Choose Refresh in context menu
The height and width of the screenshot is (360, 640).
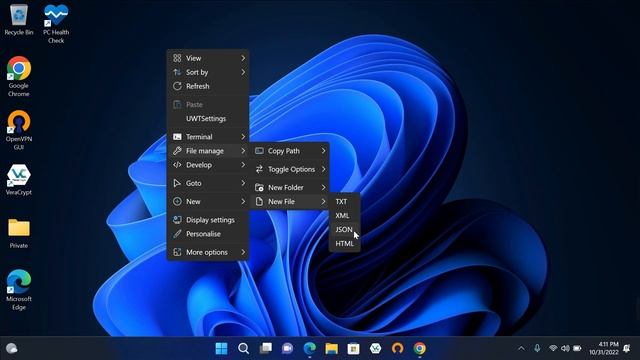pos(208,86)
